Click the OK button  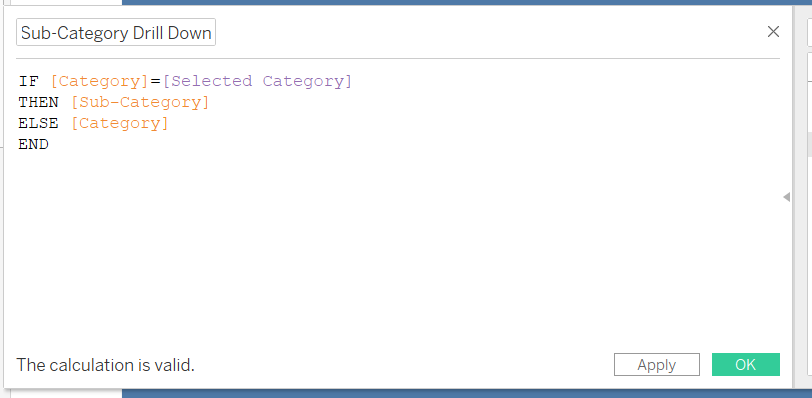tap(746, 365)
